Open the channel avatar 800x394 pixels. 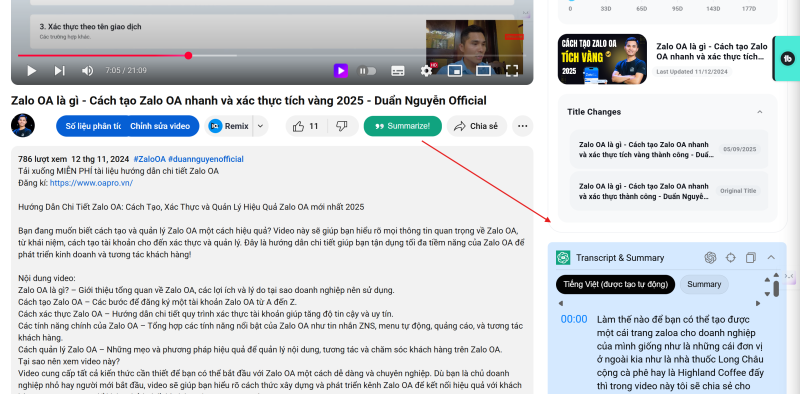tap(23, 126)
